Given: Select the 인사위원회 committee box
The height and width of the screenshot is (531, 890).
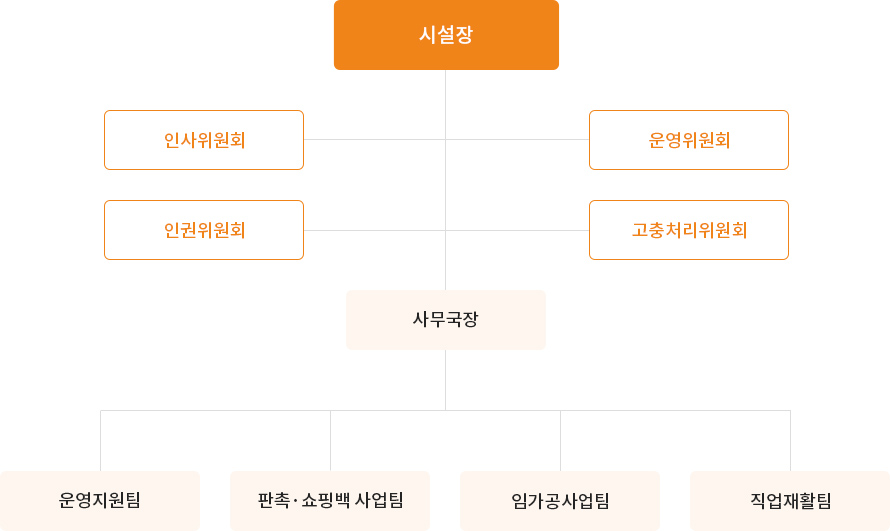Looking at the screenshot, I should coord(204,140).
